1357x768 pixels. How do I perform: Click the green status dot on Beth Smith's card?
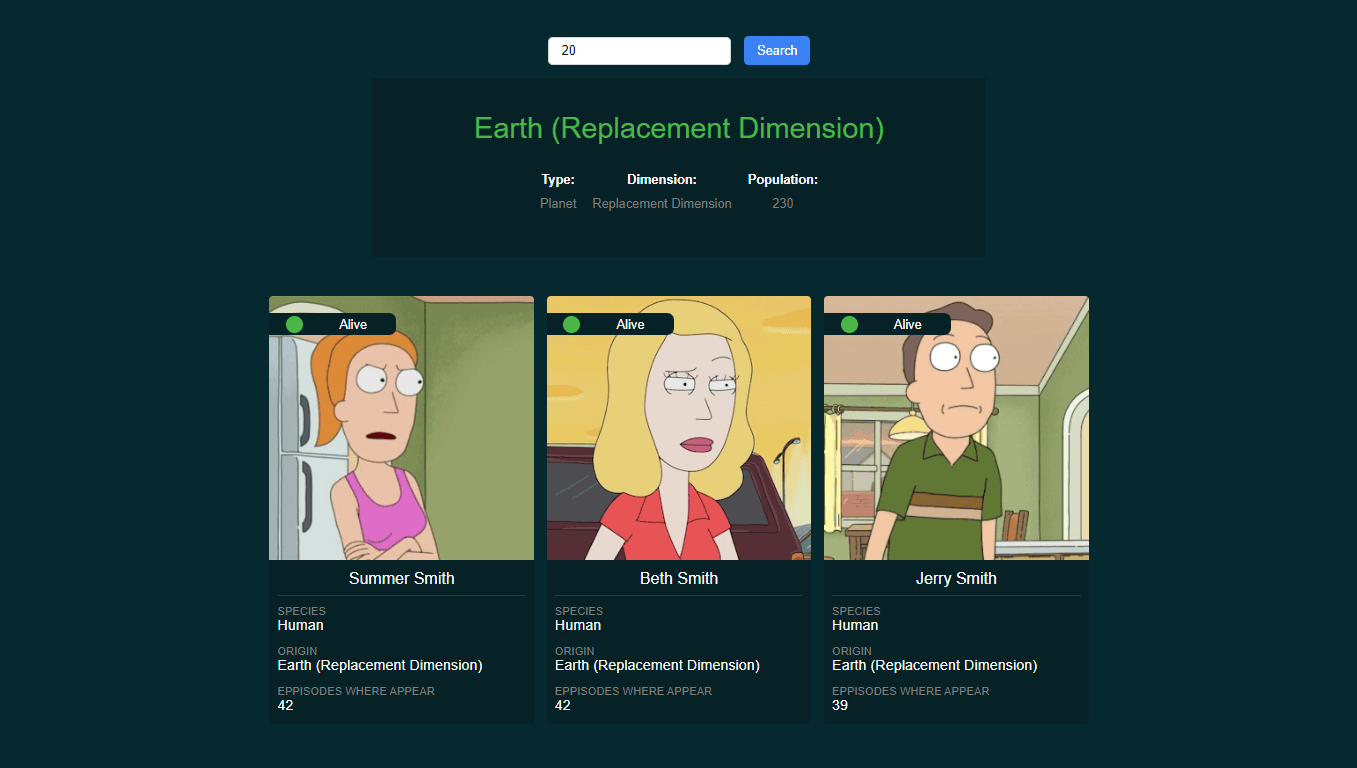(x=571, y=323)
